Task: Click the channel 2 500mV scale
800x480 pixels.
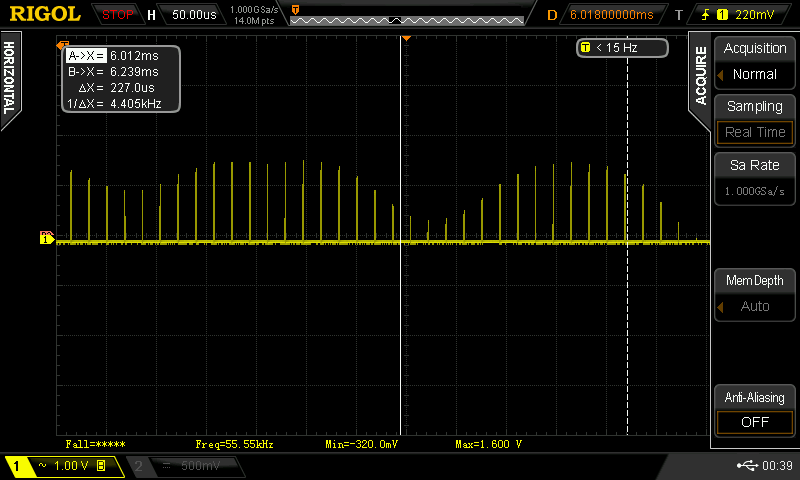Action: click(x=201, y=466)
